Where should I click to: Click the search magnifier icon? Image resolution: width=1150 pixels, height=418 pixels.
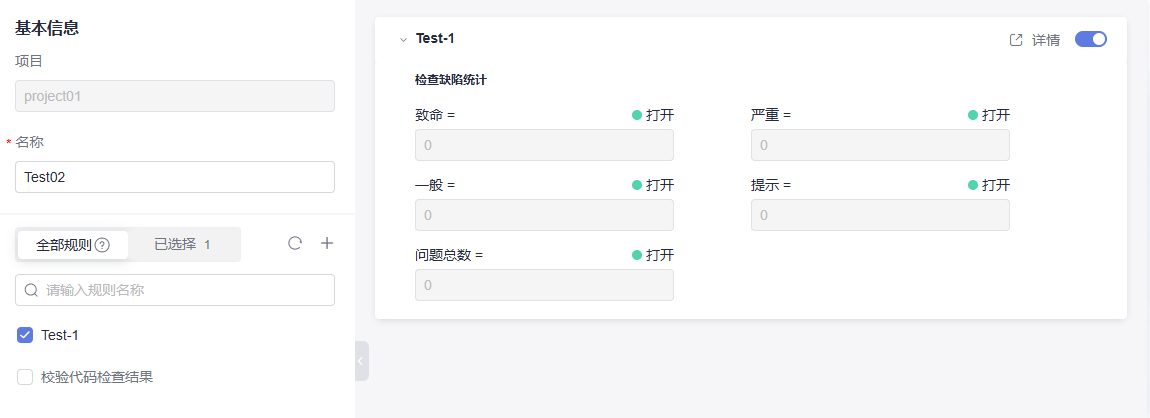31,290
